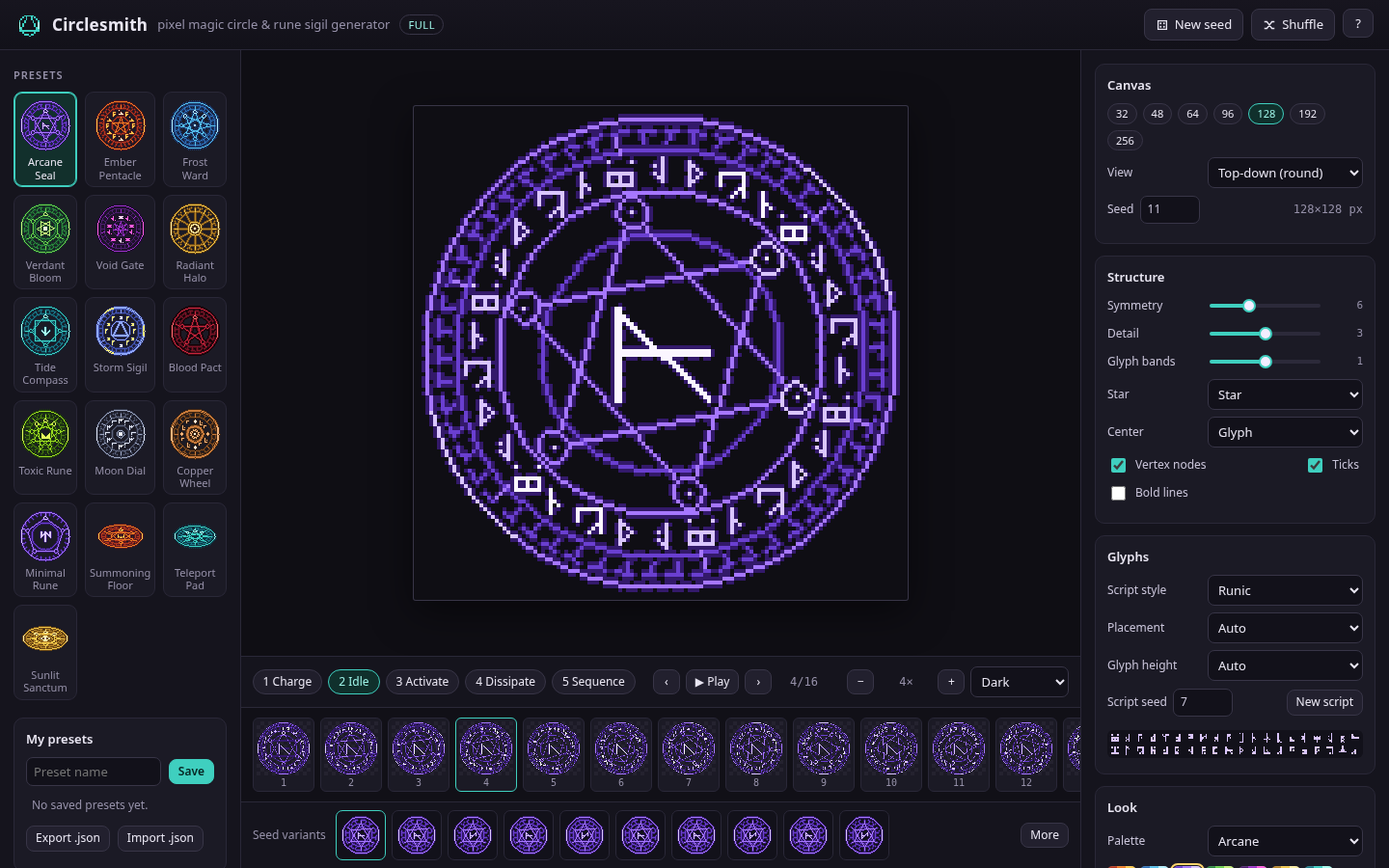Image resolution: width=1389 pixels, height=868 pixels.
Task: Switch to the 3 Activate animation tab
Action: pos(422,682)
